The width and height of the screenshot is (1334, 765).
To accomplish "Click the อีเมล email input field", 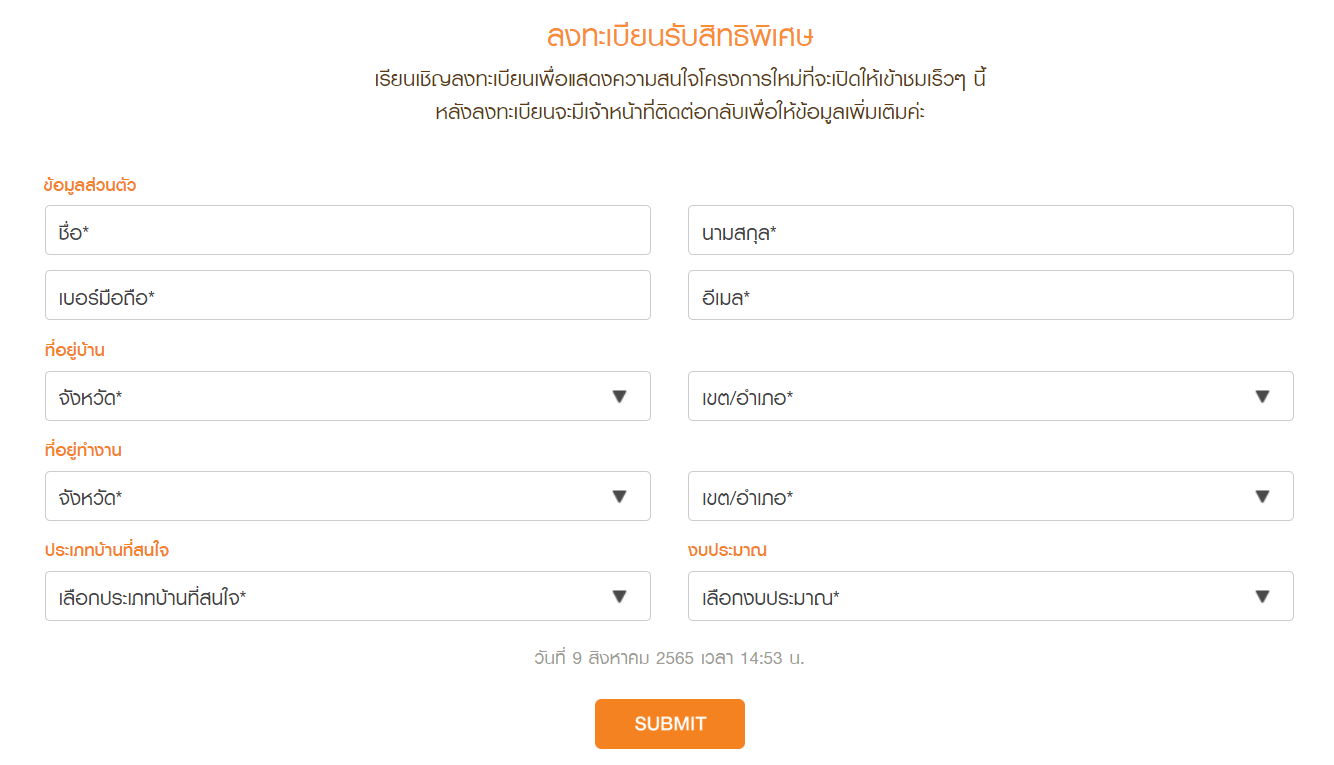I will click(991, 295).
